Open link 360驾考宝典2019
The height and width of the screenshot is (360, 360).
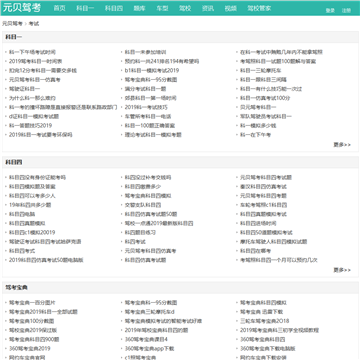pyautogui.click(x=30, y=348)
